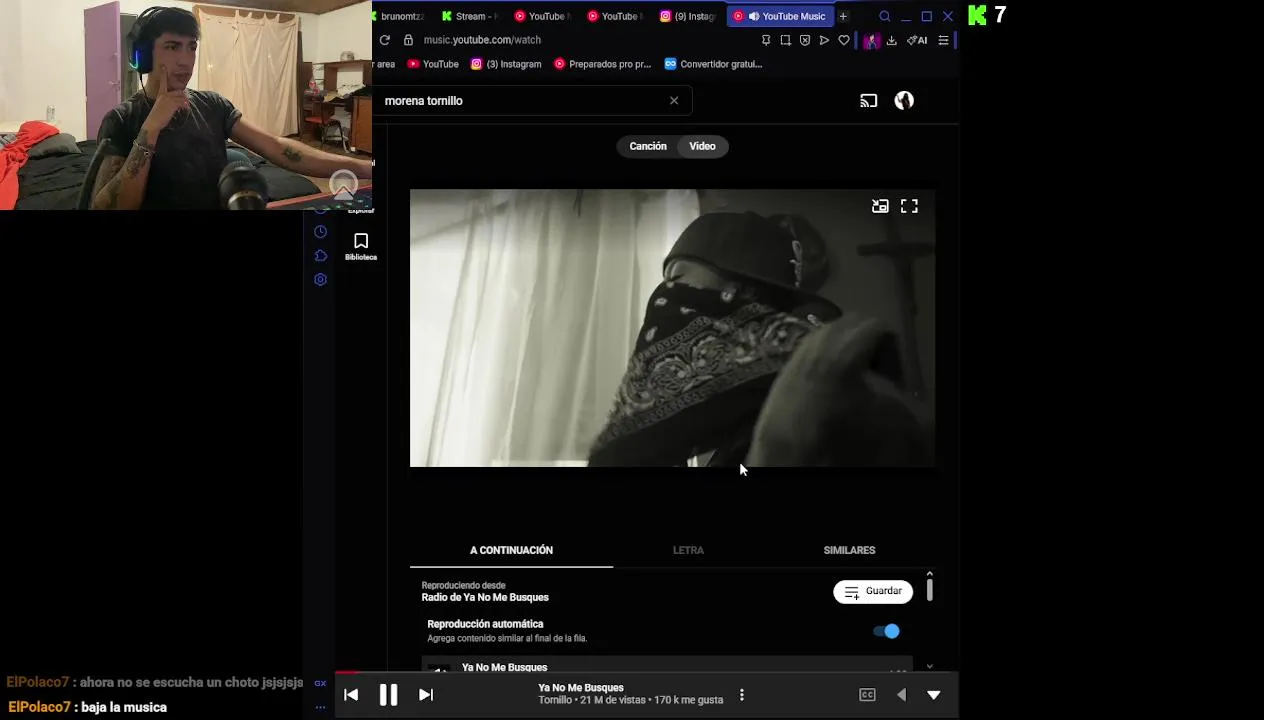Image resolution: width=1264 pixels, height=720 pixels.
Task: Open the extensions sidebar icon
Action: click(320, 256)
